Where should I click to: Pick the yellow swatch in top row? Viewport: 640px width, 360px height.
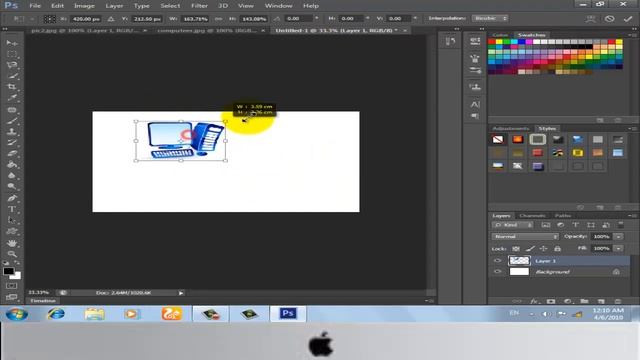pyautogui.click(x=499, y=42)
